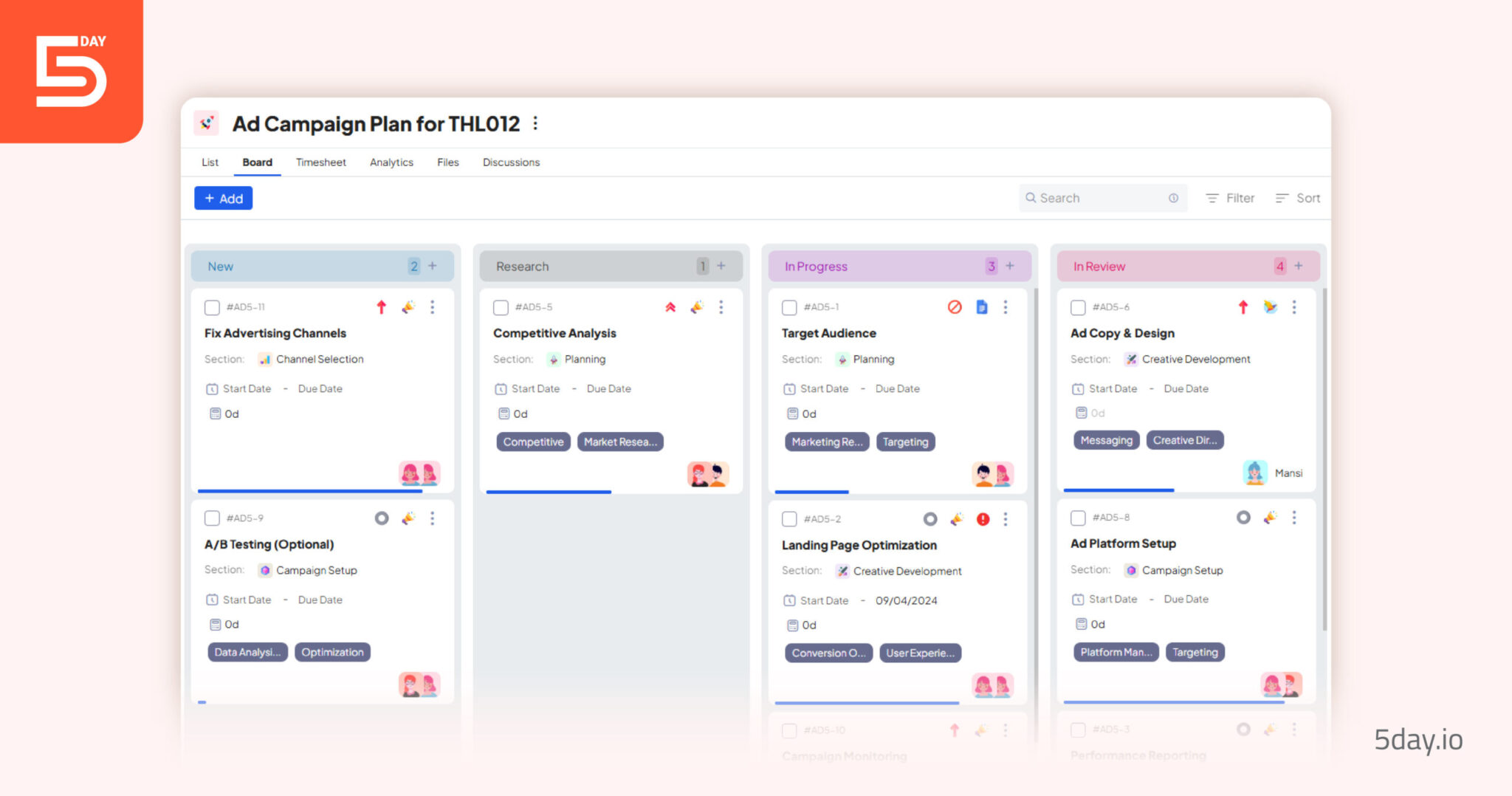The image size is (1512, 796).
Task: Open the document icon on the Target Audience card
Action: tap(981, 307)
